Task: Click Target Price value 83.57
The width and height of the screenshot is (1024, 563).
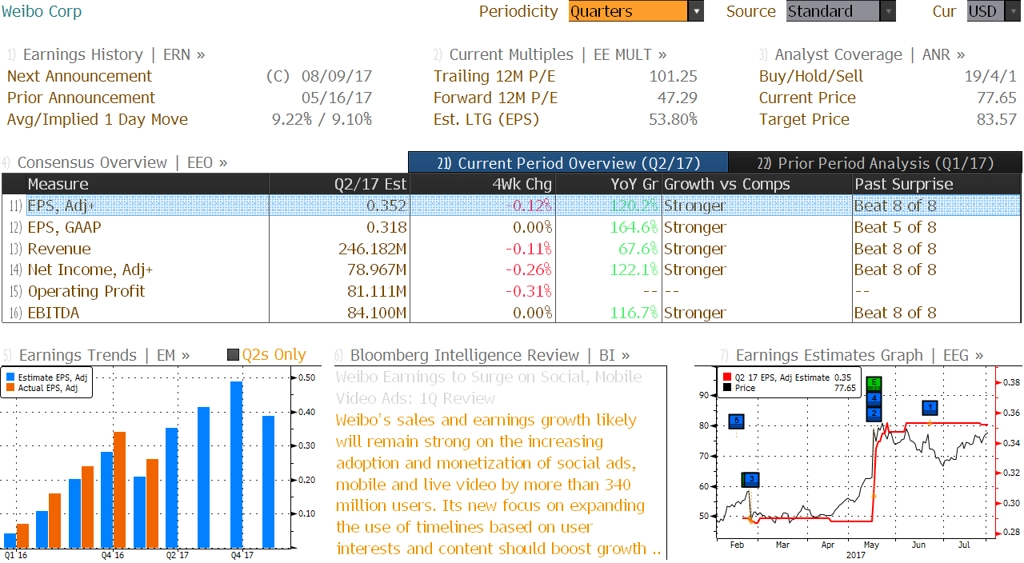Action: [997, 119]
